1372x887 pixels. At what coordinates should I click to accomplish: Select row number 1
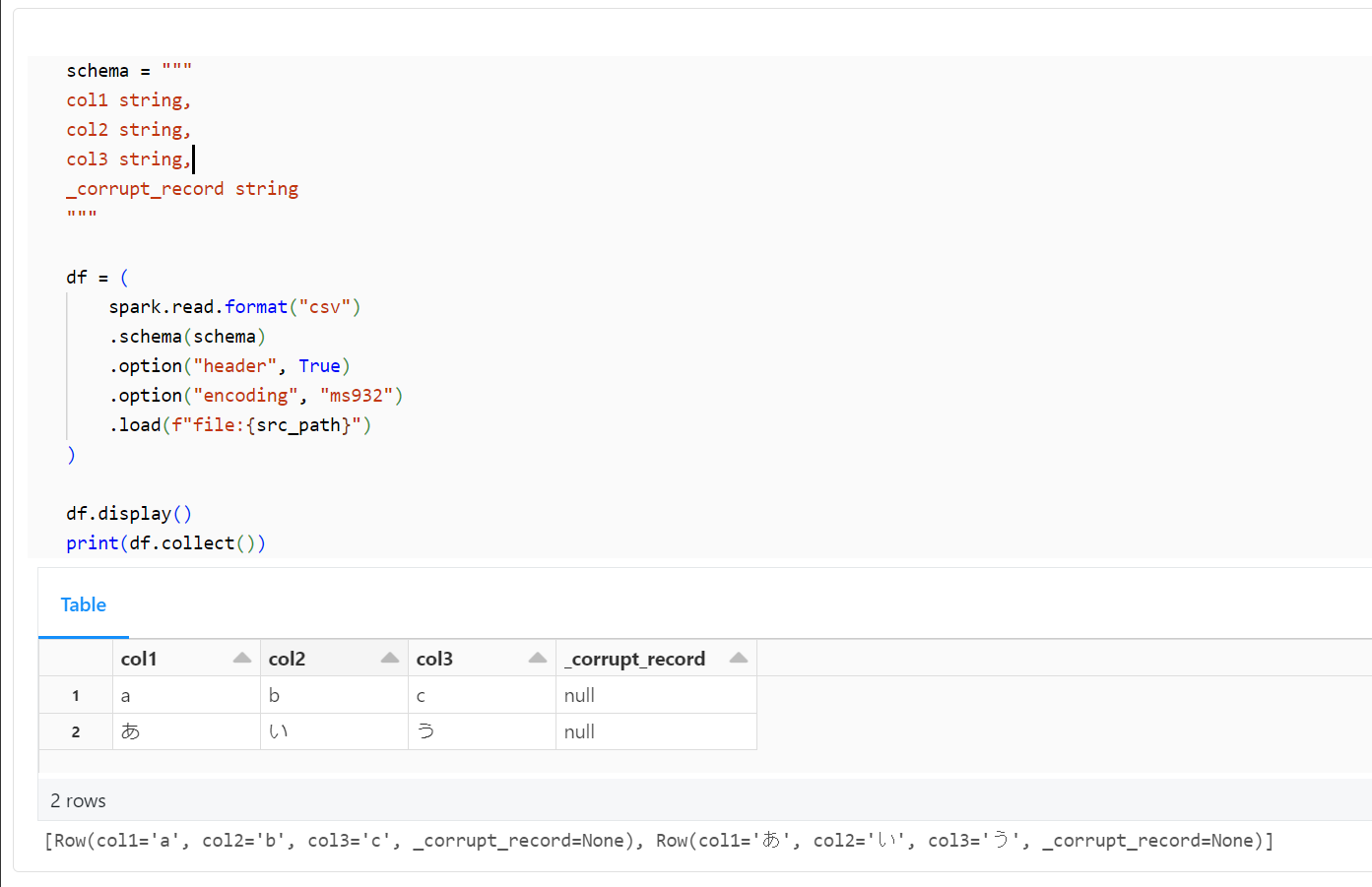(76, 695)
